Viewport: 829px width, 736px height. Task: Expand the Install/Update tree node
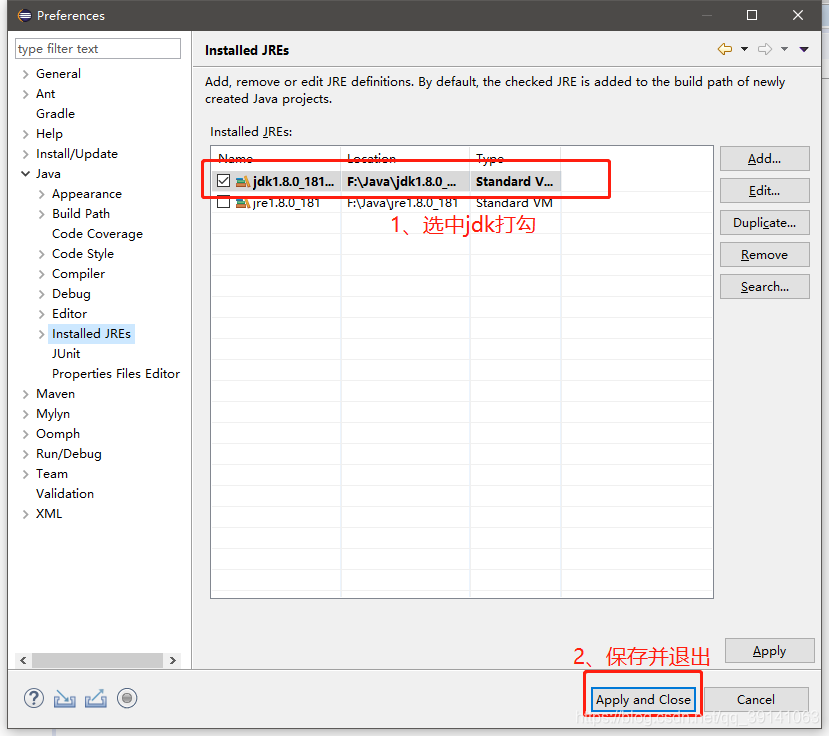point(25,154)
